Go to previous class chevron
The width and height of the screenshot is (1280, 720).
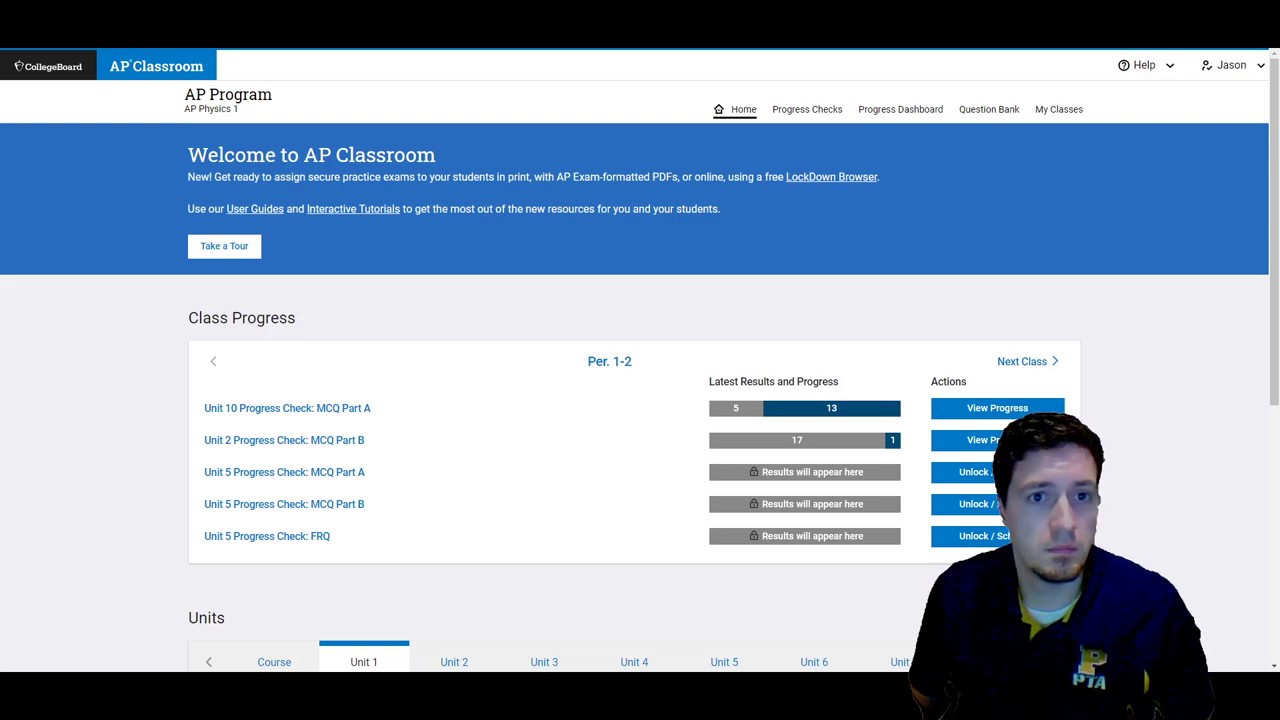(213, 361)
